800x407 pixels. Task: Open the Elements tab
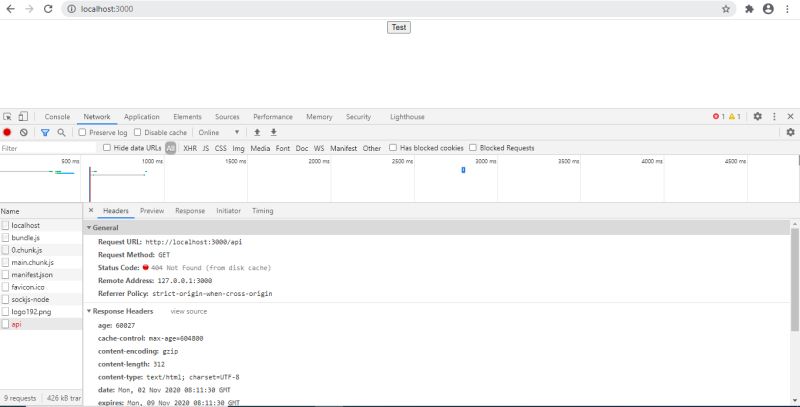click(187, 116)
